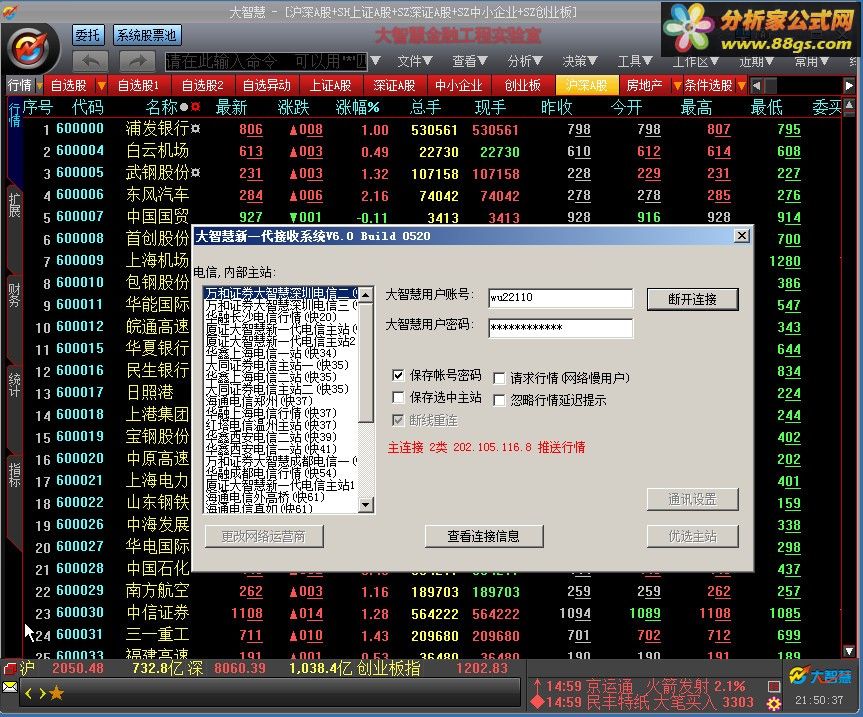Enable 忽略行情延迟提示 checkbox
Image resolution: width=863 pixels, height=717 pixels.
[499, 400]
